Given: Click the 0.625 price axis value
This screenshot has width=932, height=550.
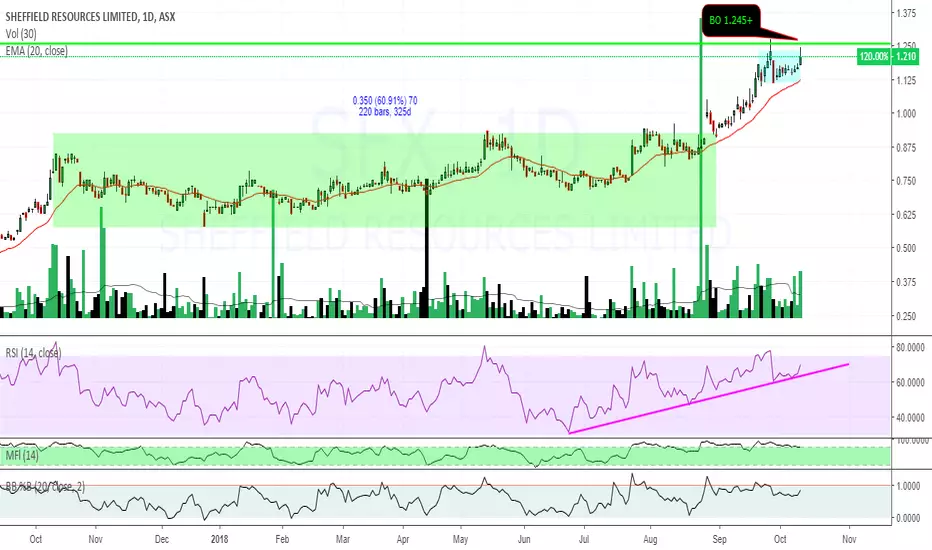Looking at the screenshot, I should 906,215.
